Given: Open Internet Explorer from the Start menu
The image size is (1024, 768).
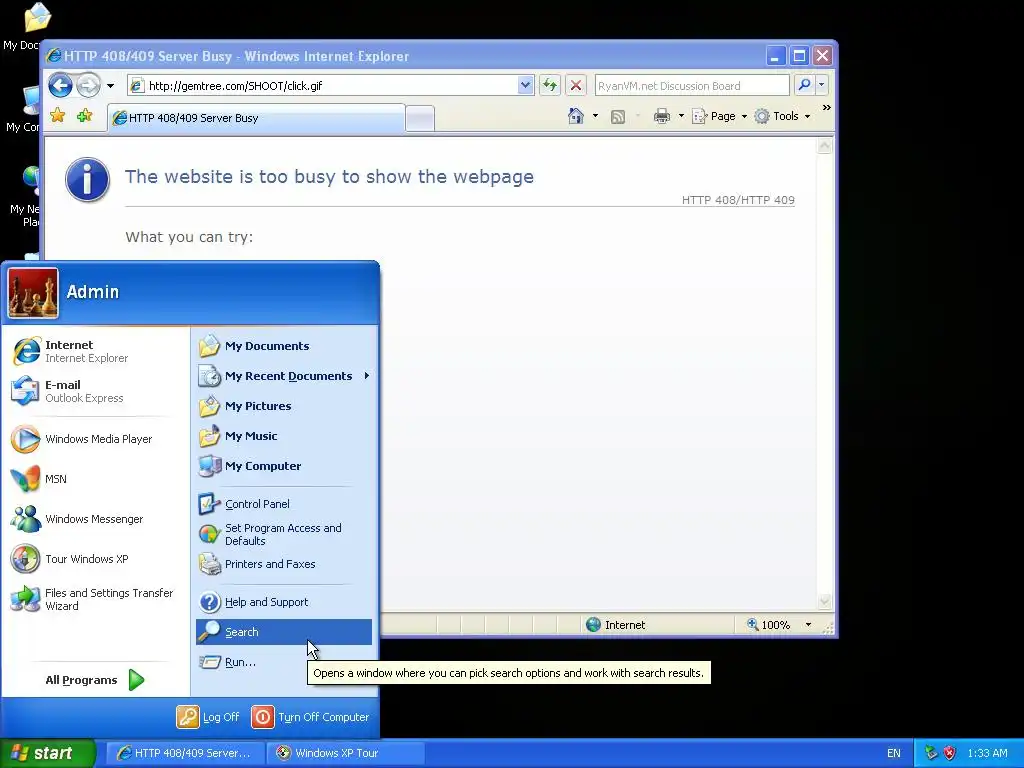Looking at the screenshot, I should click(95, 351).
